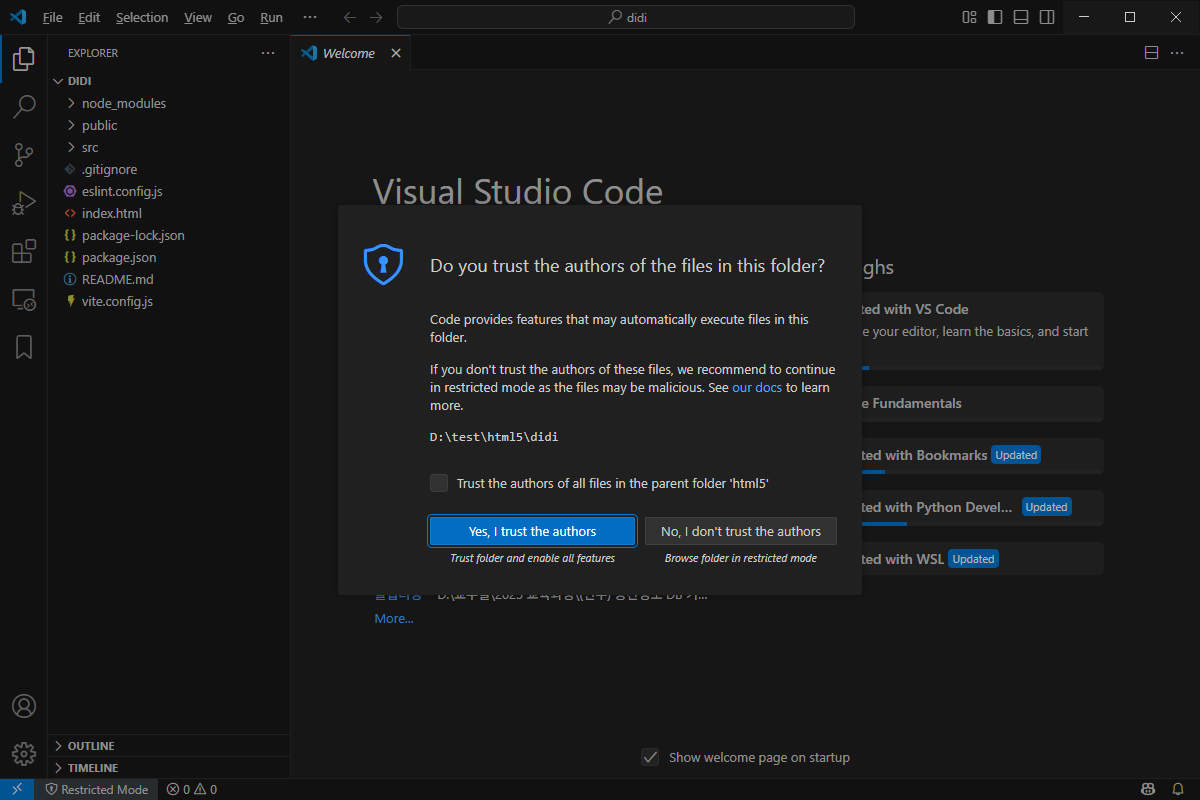This screenshot has width=1200, height=800.
Task: Click the didi search command box
Action: point(626,17)
